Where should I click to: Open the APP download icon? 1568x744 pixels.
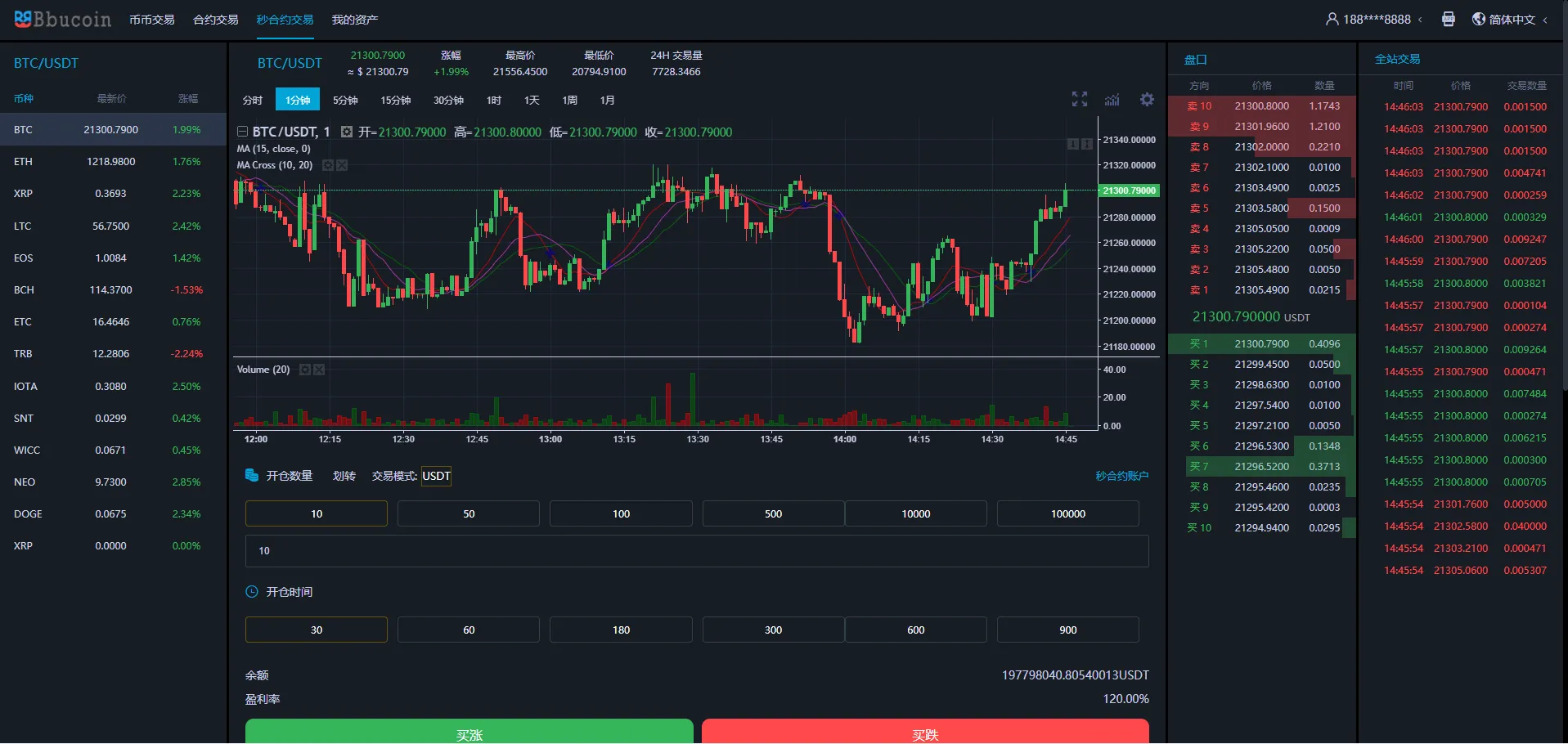pyautogui.click(x=1448, y=19)
